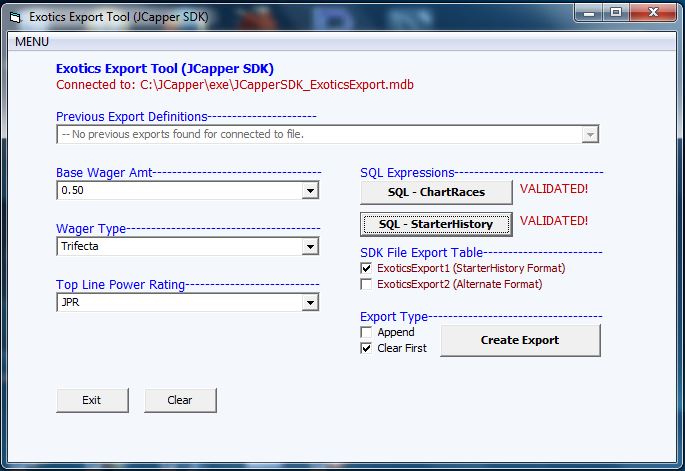Toggle the Clear First checkbox
This screenshot has height=471, width=685.
(366, 348)
